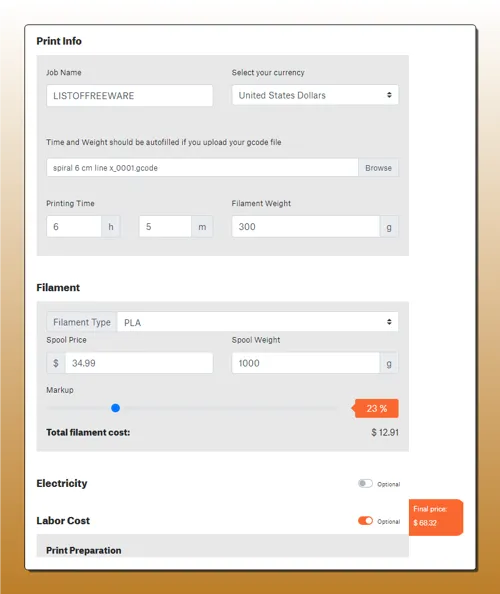500x594 pixels.
Task: Click the Job Name input field
Action: [x=130, y=95]
